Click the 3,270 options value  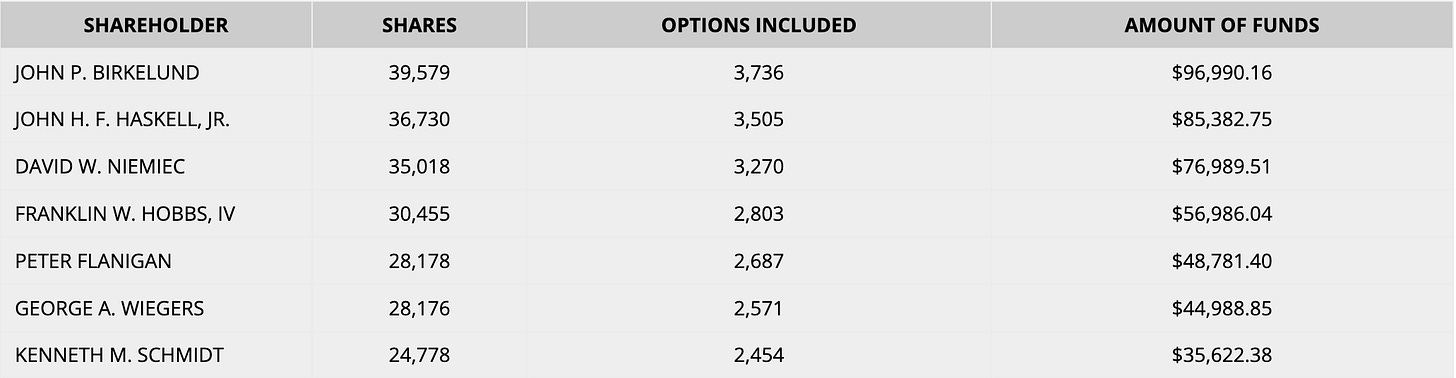tap(759, 167)
